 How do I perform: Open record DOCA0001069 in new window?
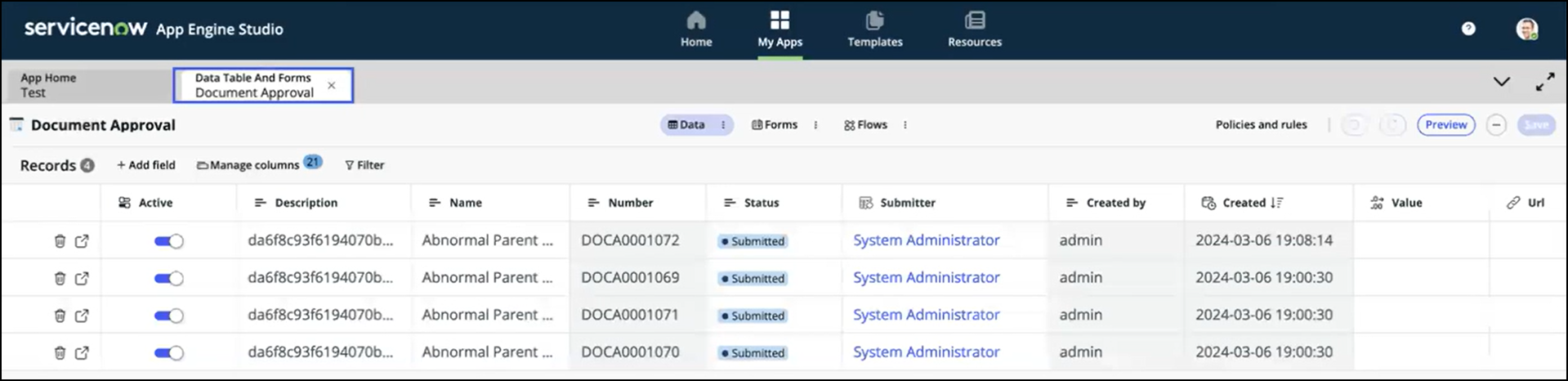tap(82, 279)
